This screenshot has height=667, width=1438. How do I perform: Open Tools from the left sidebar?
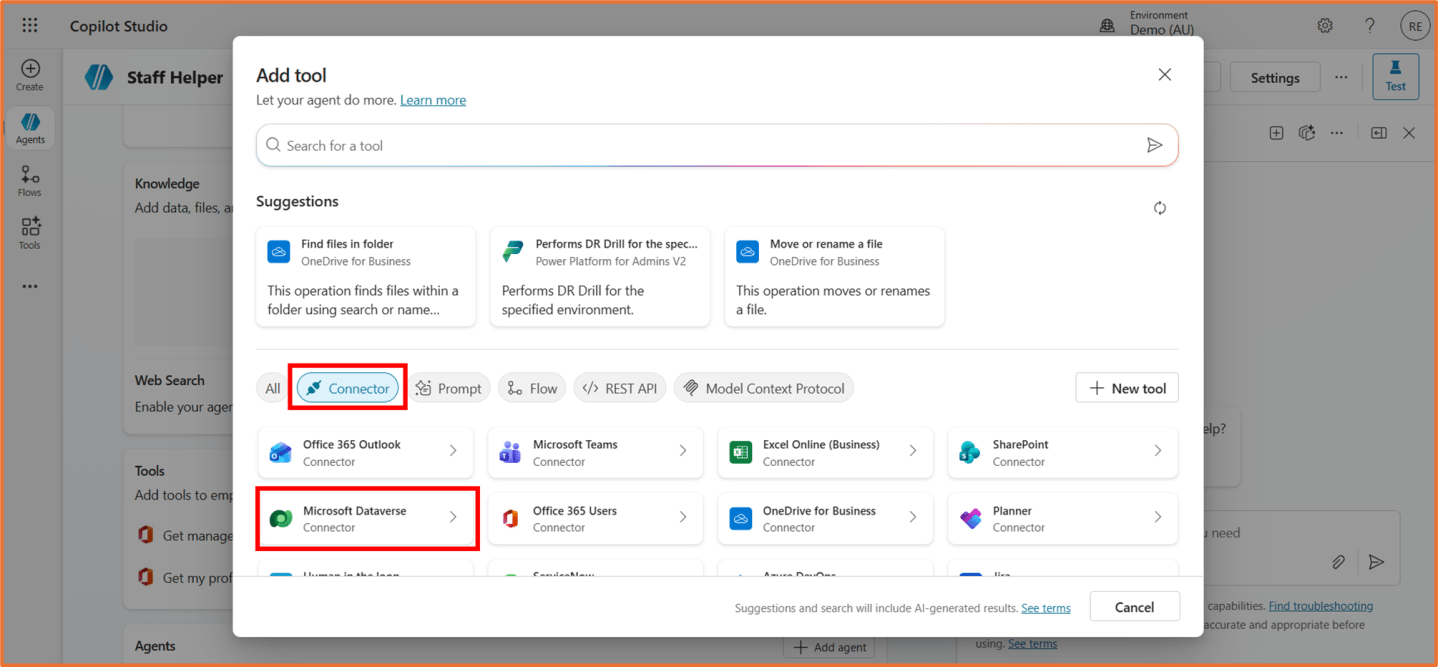(30, 233)
